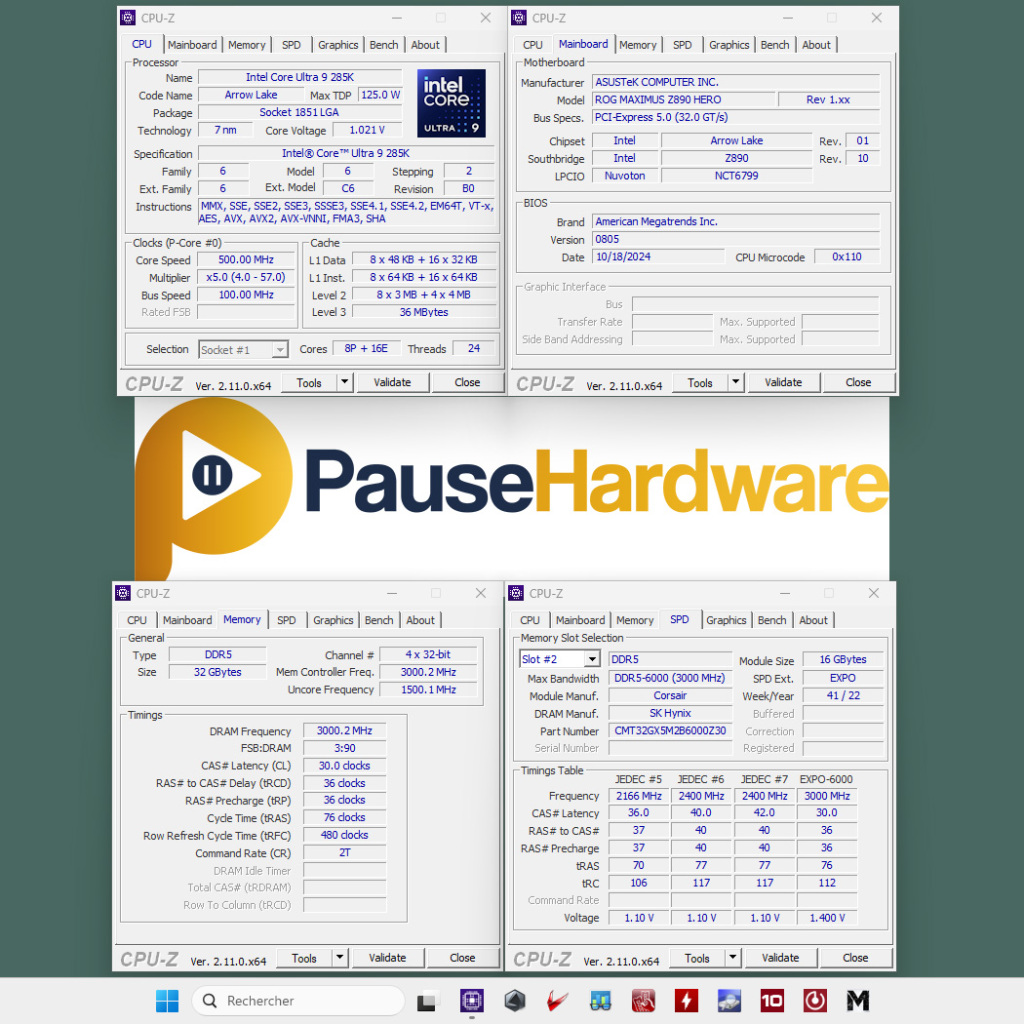Click the CAS# Latency value 30.0 clocks
The image size is (1024, 1024).
point(344,765)
